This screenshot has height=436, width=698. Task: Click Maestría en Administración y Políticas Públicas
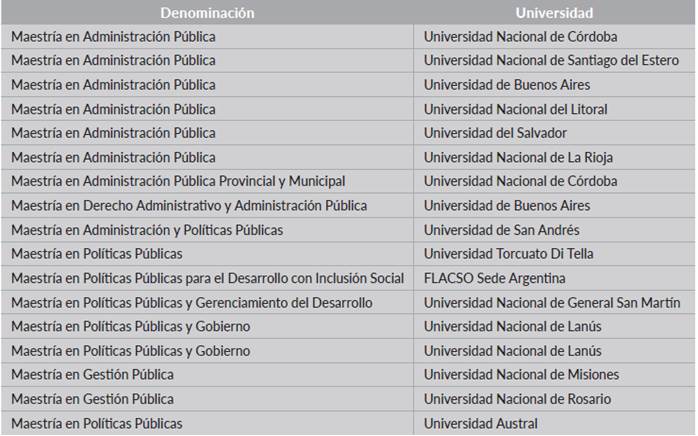coord(147,230)
